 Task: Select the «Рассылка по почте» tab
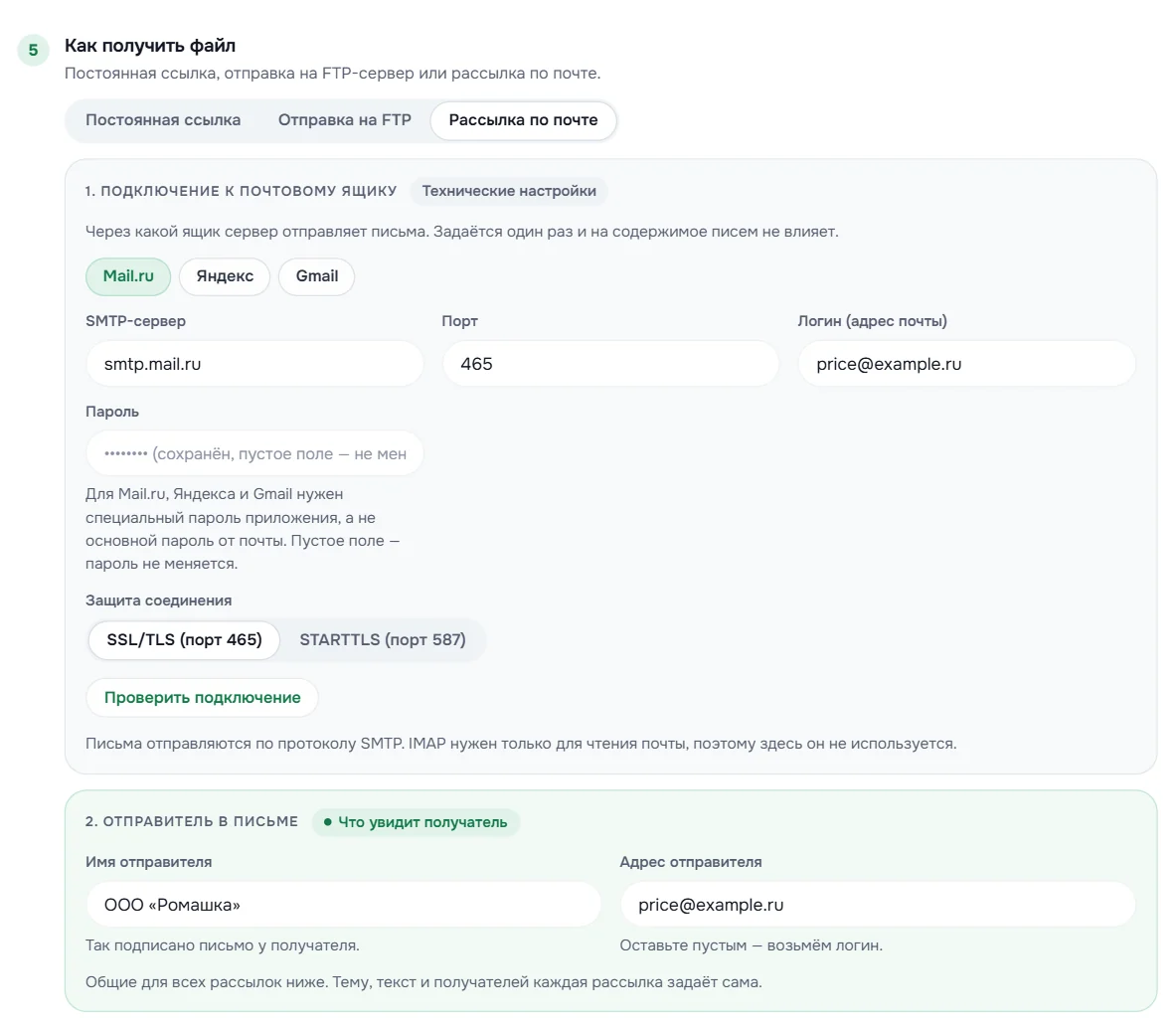pyautogui.click(x=524, y=120)
